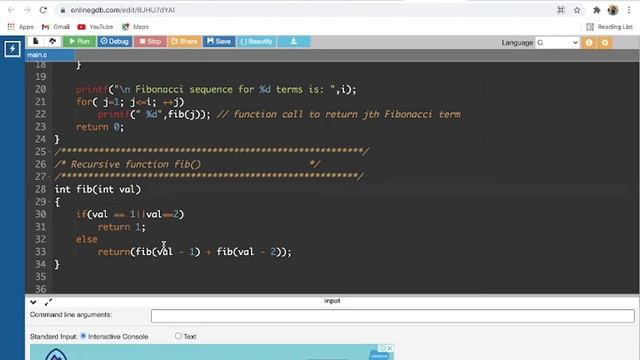Fold the fib function body at line 29
640x360 pixels.
[49, 202]
